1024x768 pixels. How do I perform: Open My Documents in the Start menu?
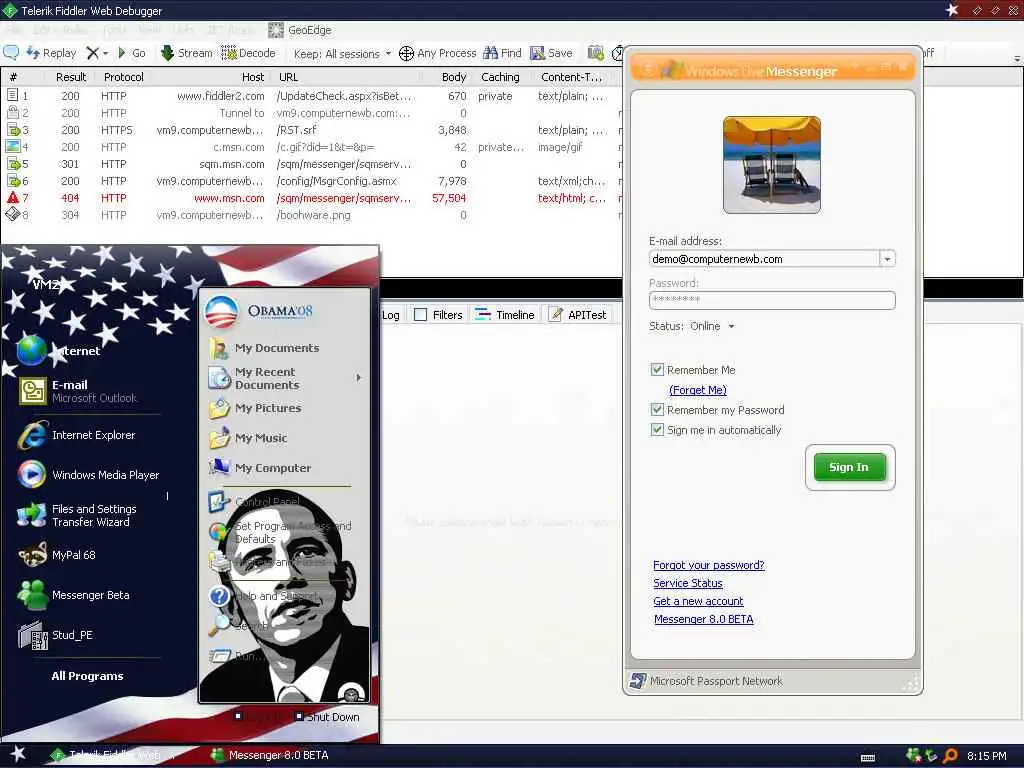(x=264, y=348)
